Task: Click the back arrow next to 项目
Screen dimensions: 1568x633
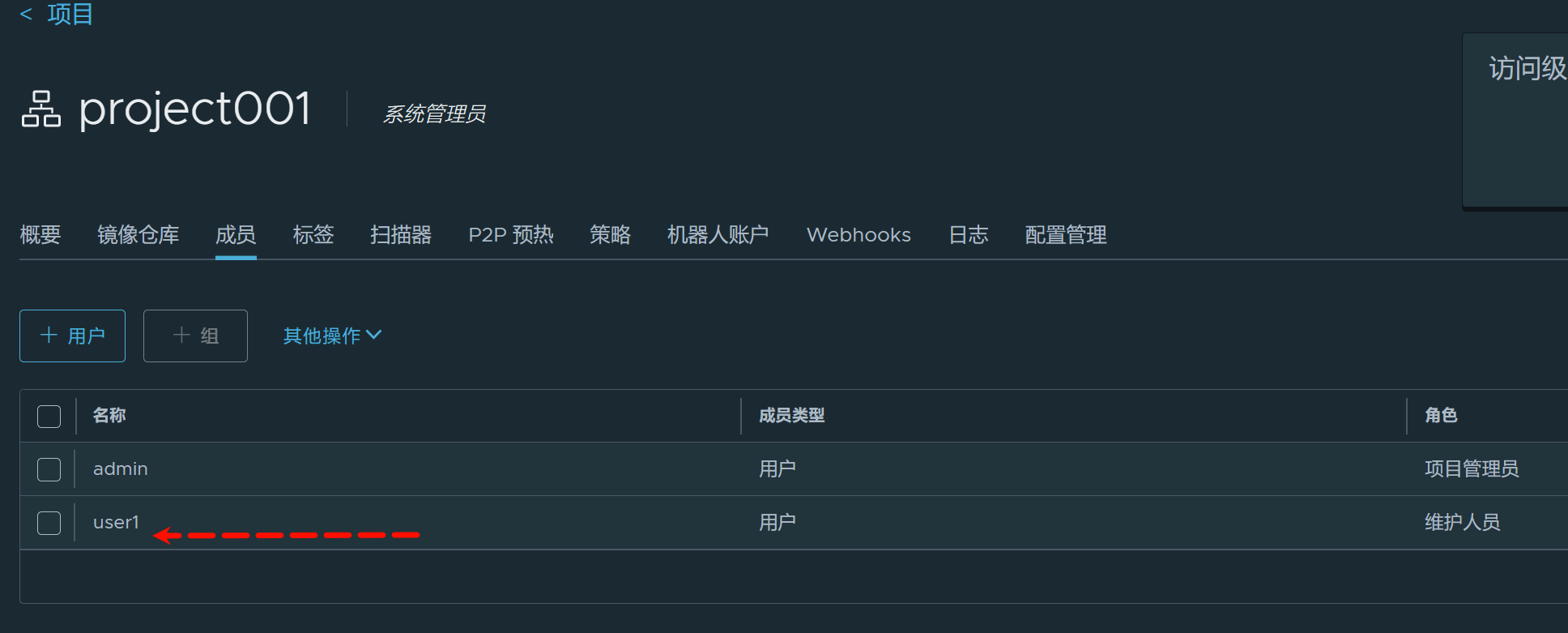Action: click(26, 15)
